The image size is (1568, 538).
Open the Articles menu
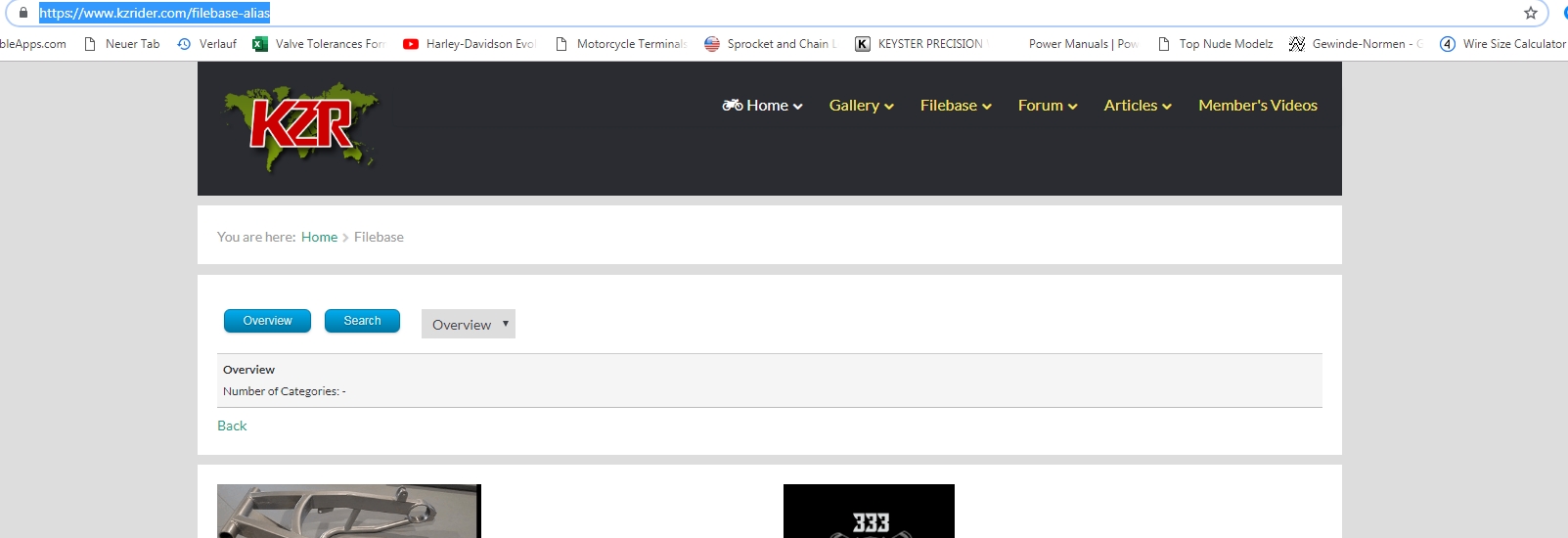click(1137, 106)
